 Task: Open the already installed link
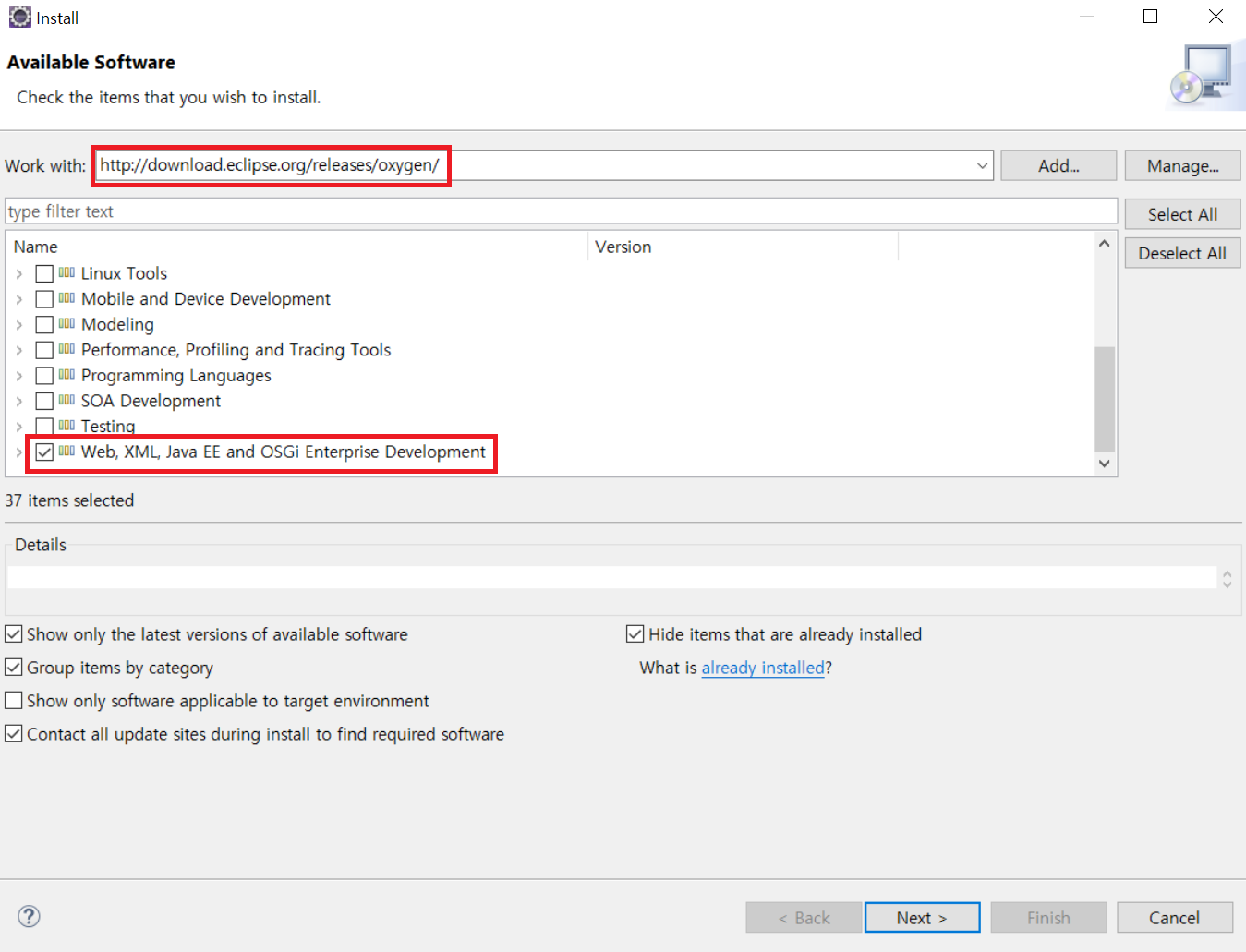point(763,668)
